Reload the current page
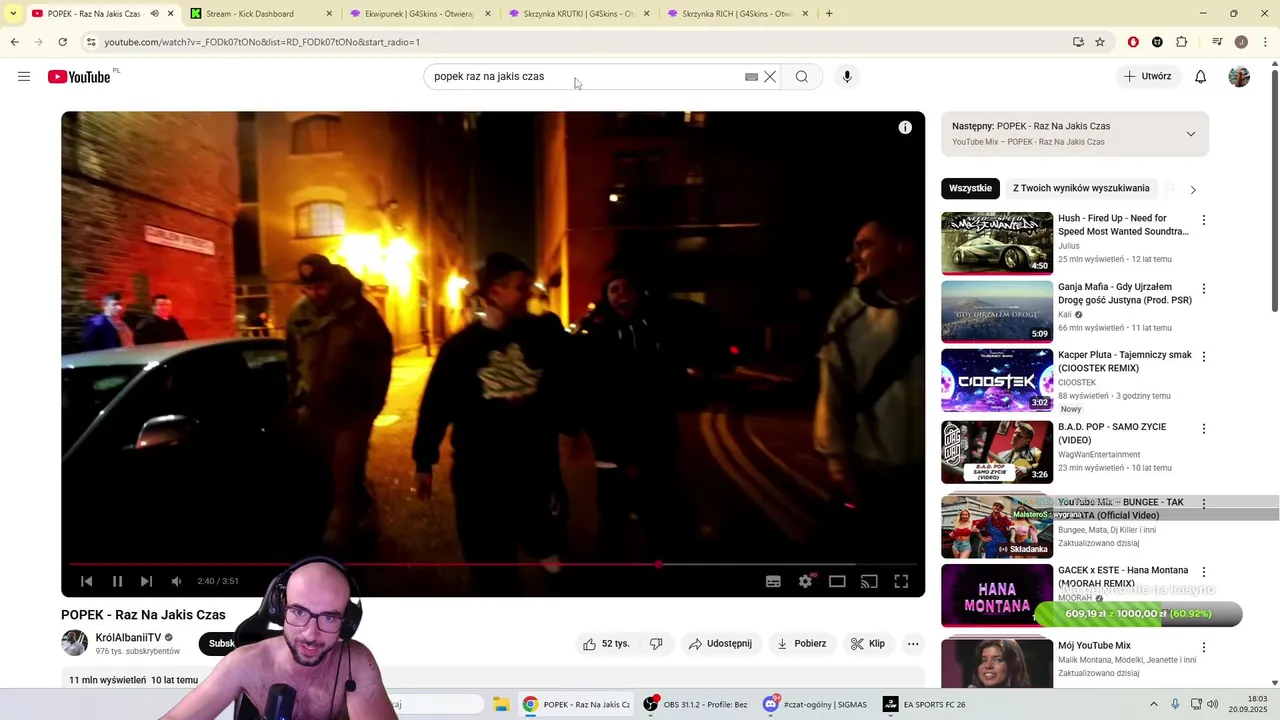Screen dimensions: 1280x720 click(62, 42)
